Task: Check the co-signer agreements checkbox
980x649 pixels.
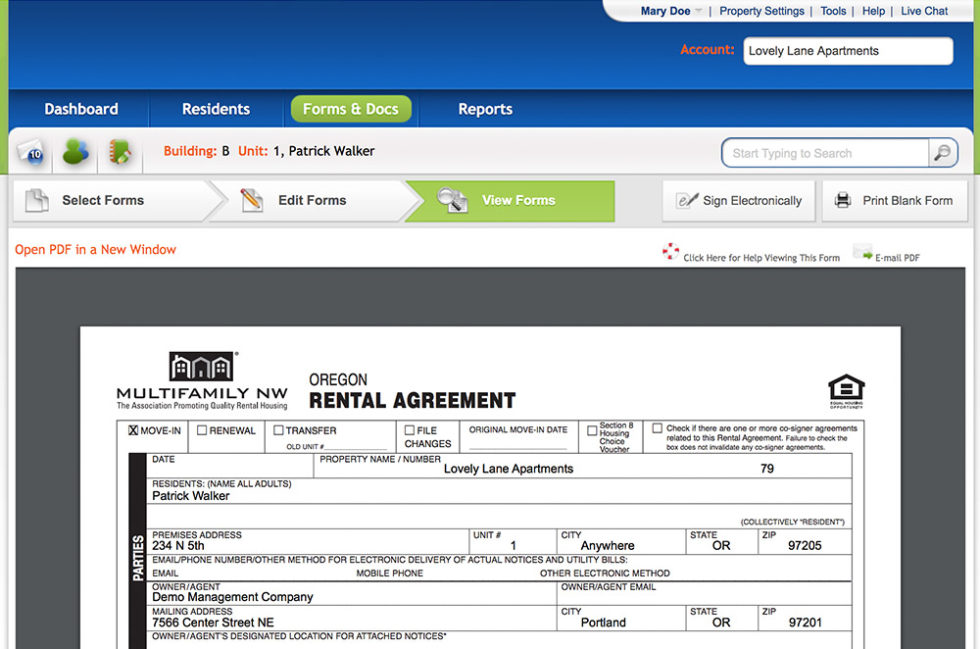Action: point(658,430)
